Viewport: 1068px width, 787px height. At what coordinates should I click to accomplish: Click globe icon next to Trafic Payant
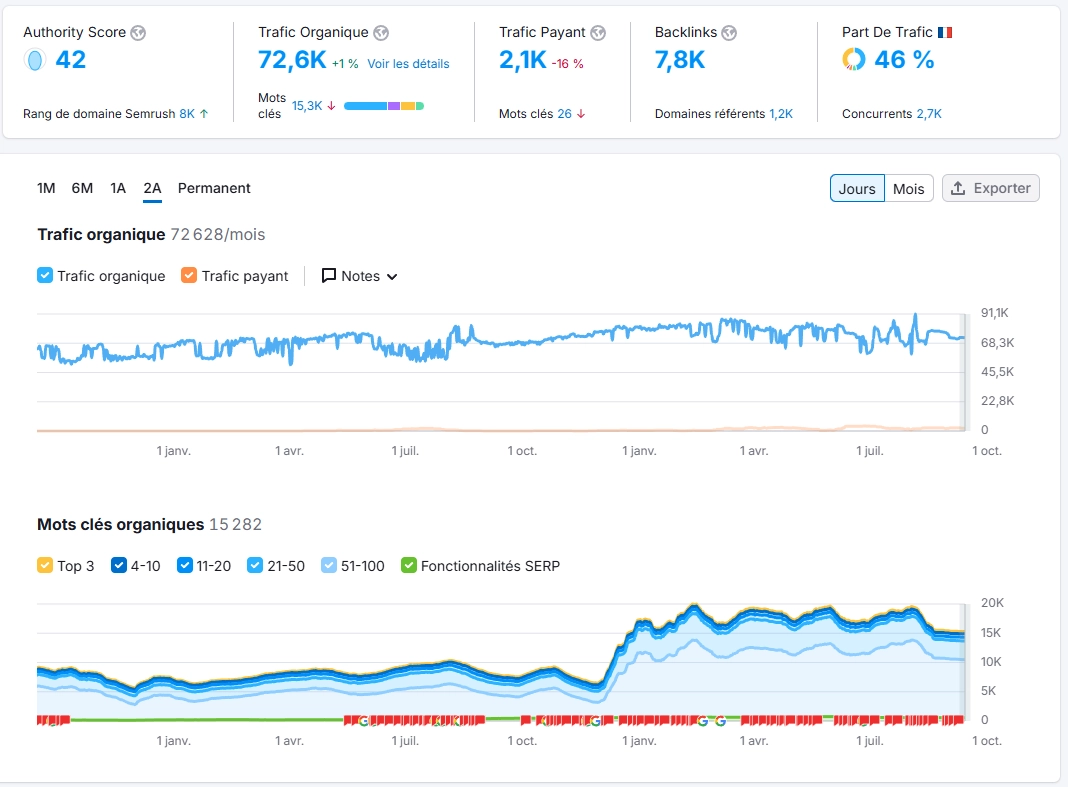(x=598, y=33)
